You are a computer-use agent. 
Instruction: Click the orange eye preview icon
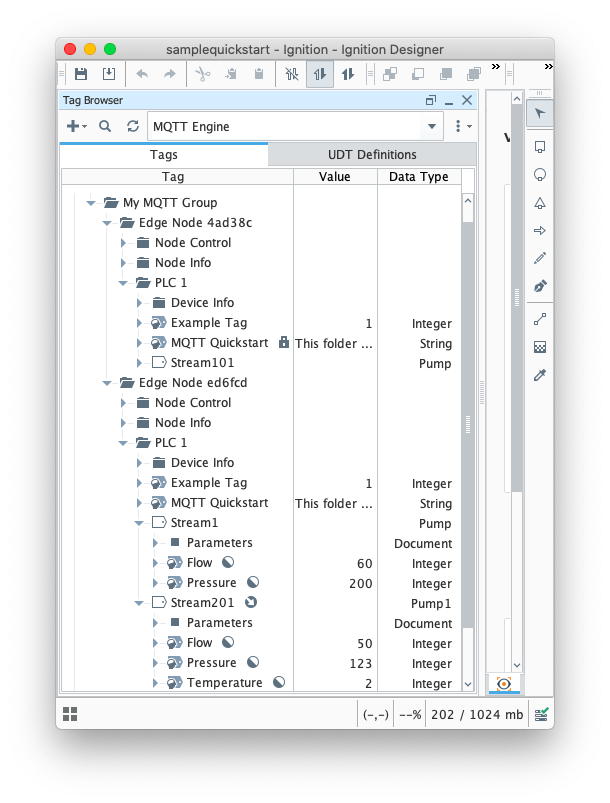(x=504, y=684)
